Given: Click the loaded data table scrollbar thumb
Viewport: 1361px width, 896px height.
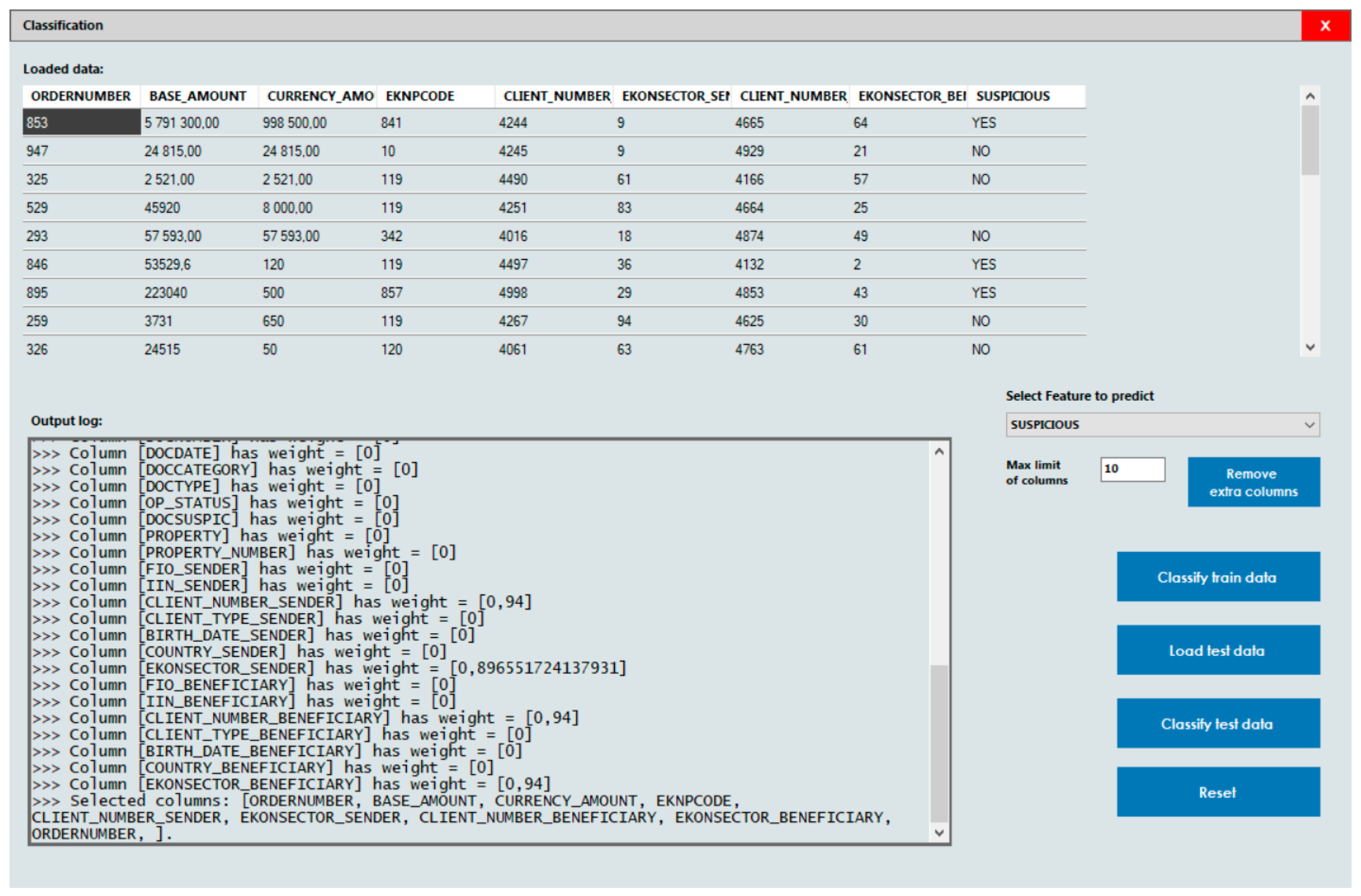Looking at the screenshot, I should pos(1309,141).
